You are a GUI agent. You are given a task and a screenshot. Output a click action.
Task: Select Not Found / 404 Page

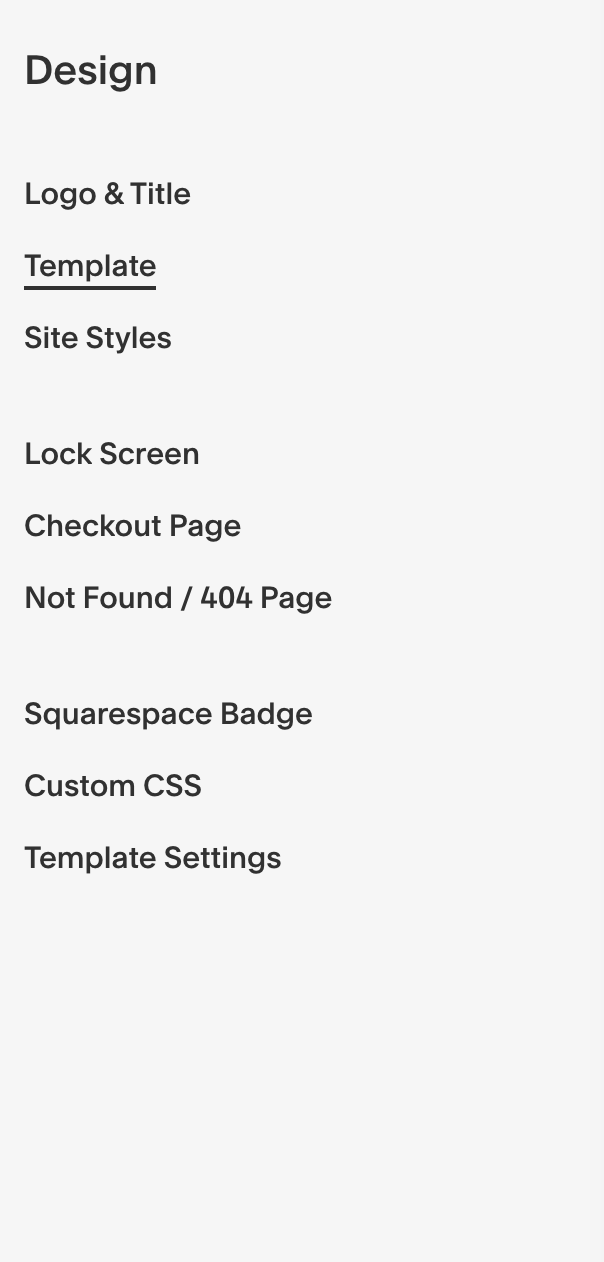[178, 599]
